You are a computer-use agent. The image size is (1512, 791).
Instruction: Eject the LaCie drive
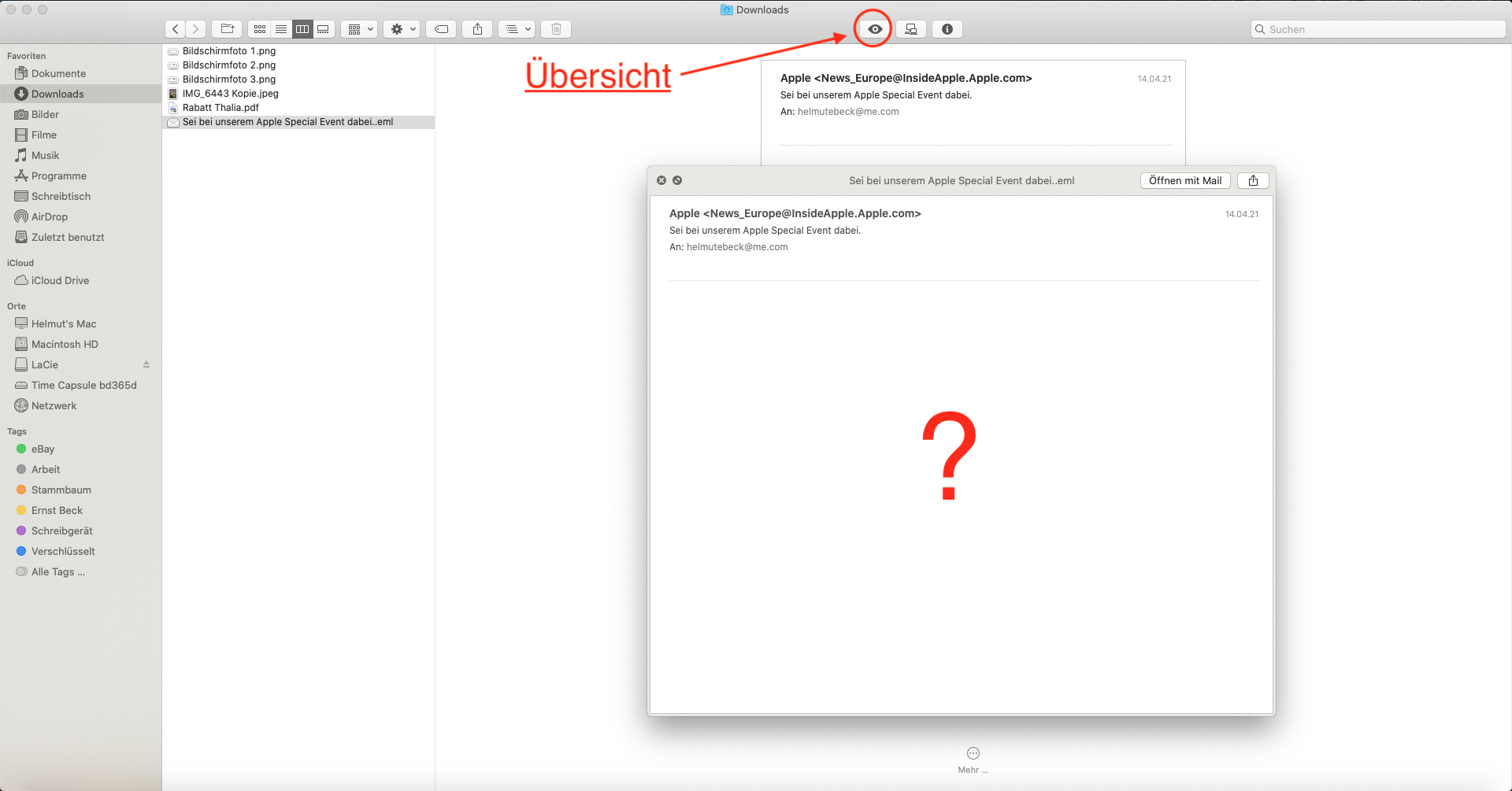146,364
